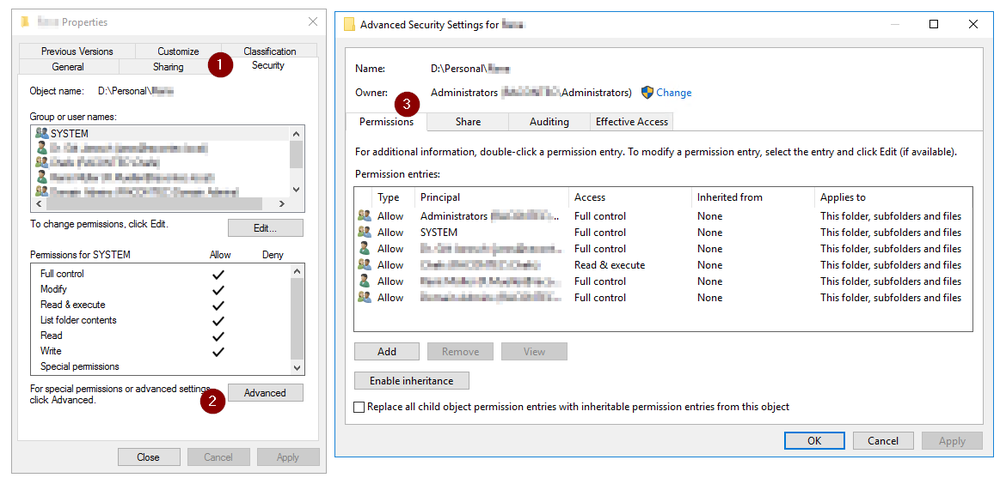The image size is (1000, 496).
Task: Click folder icon in Properties title bar
Action: pyautogui.click(x=25, y=22)
